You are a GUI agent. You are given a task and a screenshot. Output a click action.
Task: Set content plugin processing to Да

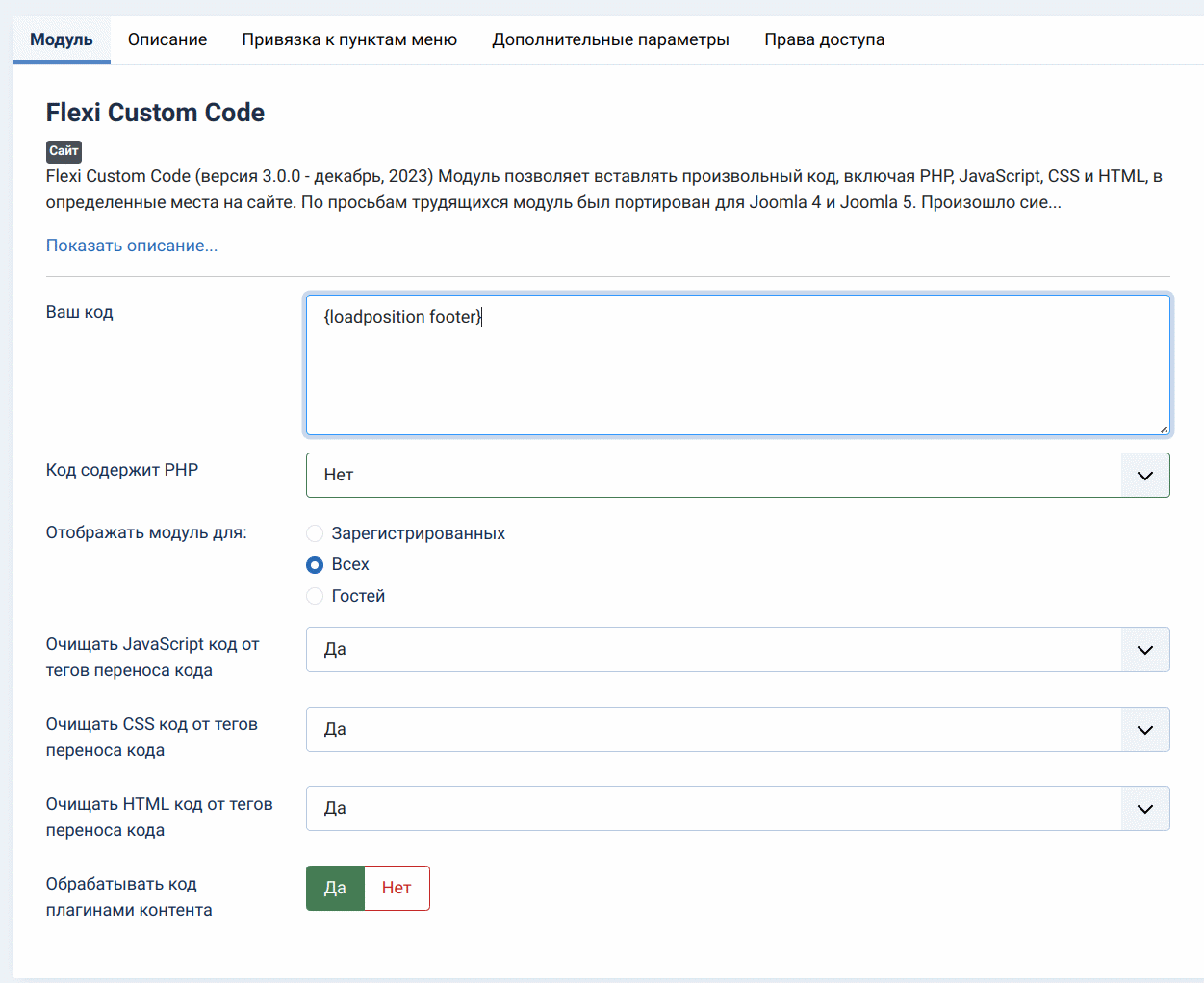click(x=335, y=888)
